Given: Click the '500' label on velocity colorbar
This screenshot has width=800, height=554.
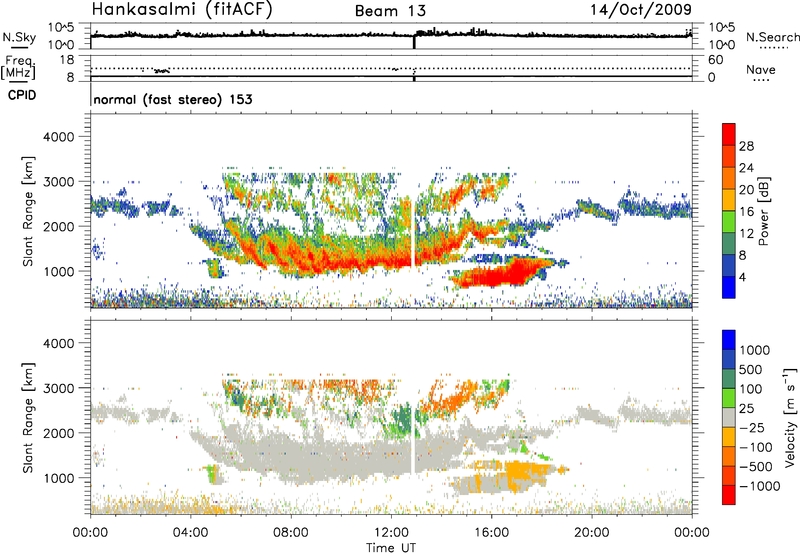Looking at the screenshot, I should pyautogui.click(x=751, y=369).
